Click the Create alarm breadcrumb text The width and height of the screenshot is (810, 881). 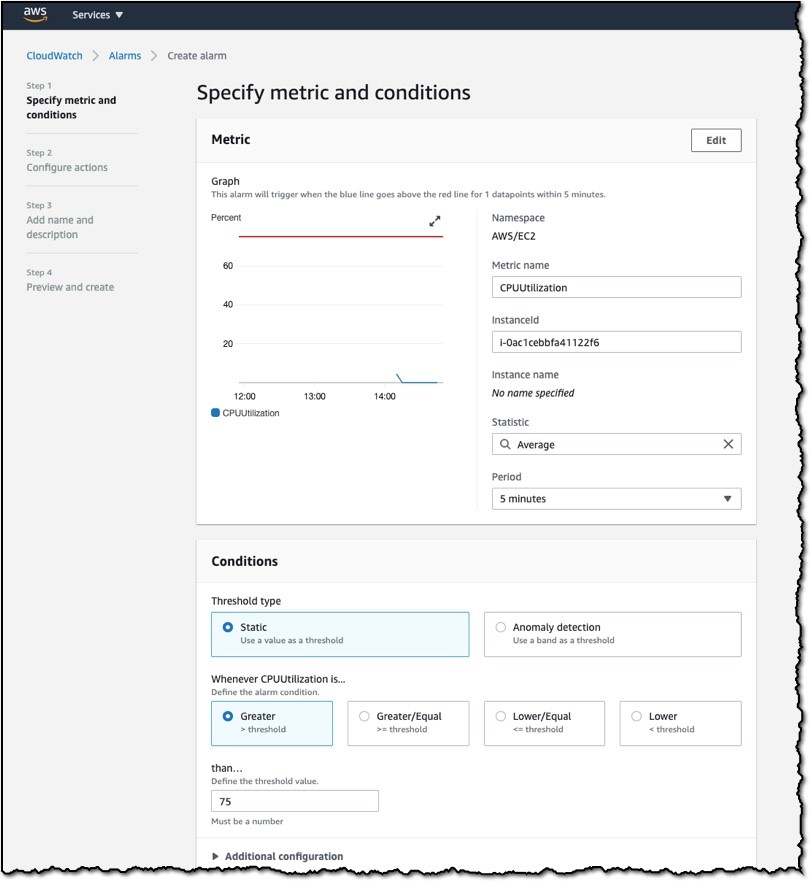197,56
